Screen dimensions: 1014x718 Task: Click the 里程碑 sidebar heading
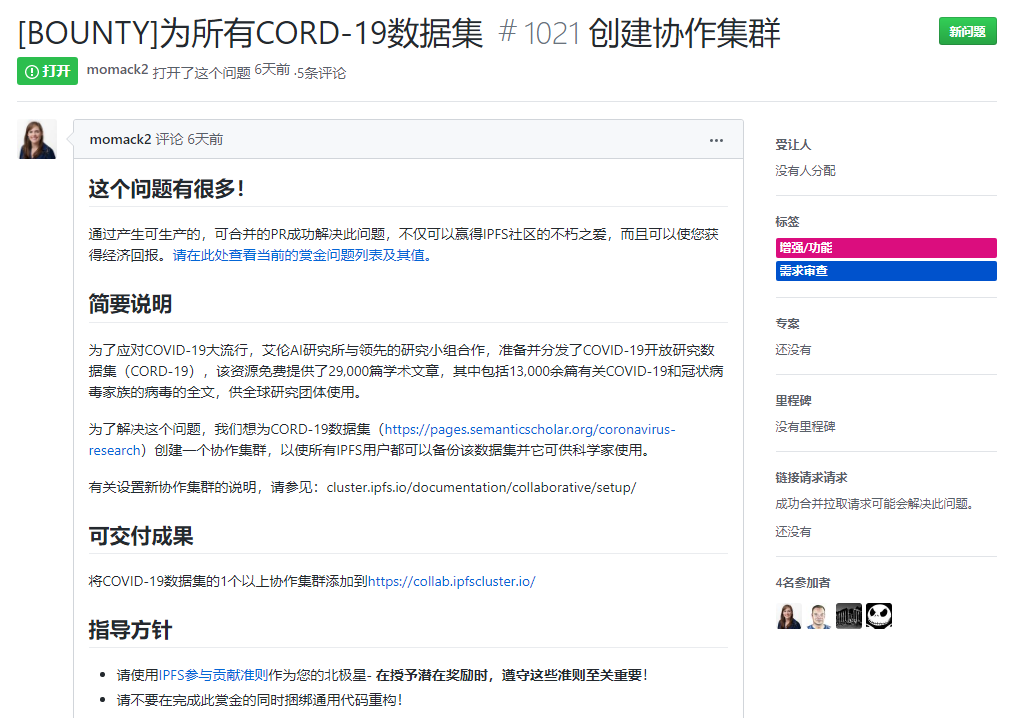(793, 400)
